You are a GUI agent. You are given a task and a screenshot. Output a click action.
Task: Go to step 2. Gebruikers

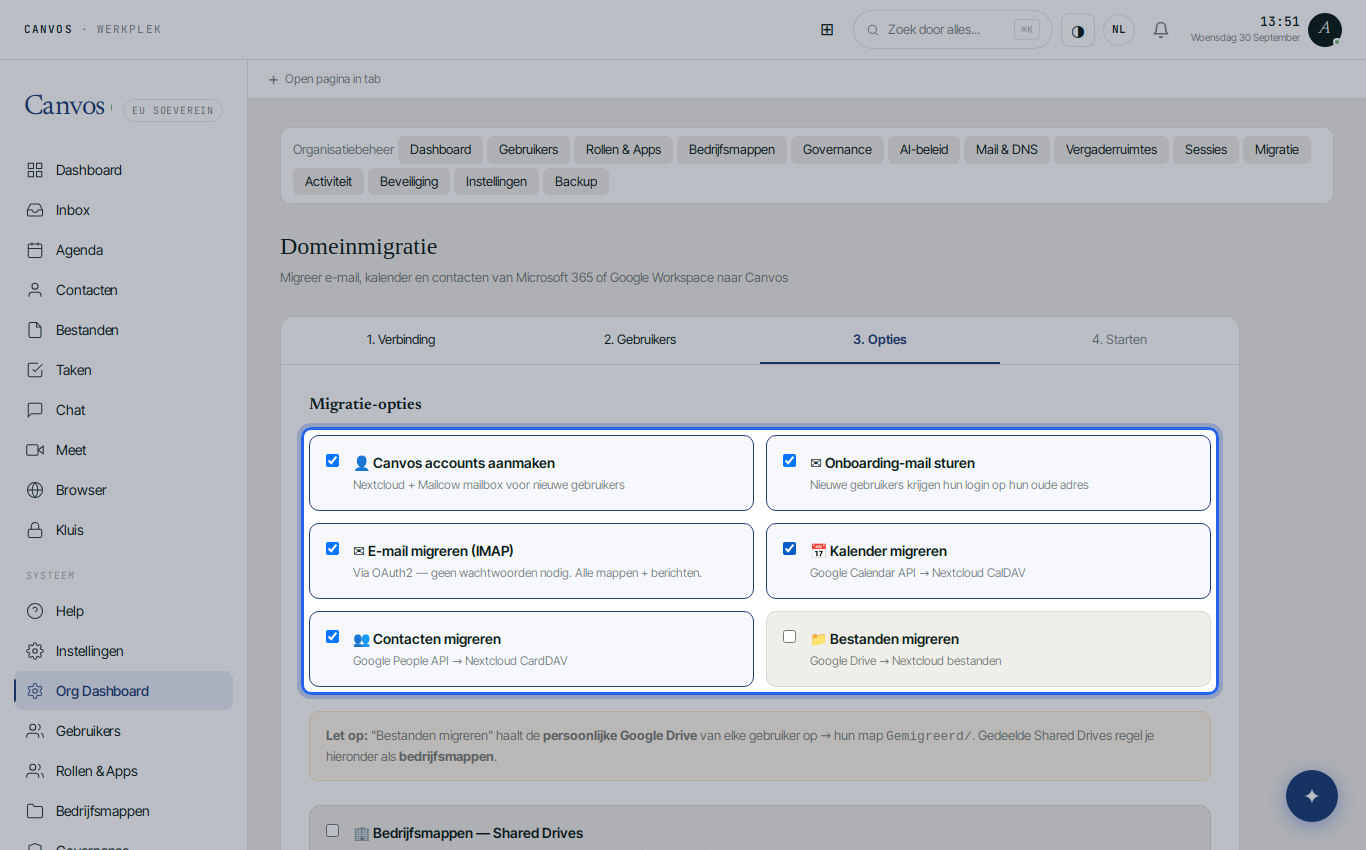640,340
